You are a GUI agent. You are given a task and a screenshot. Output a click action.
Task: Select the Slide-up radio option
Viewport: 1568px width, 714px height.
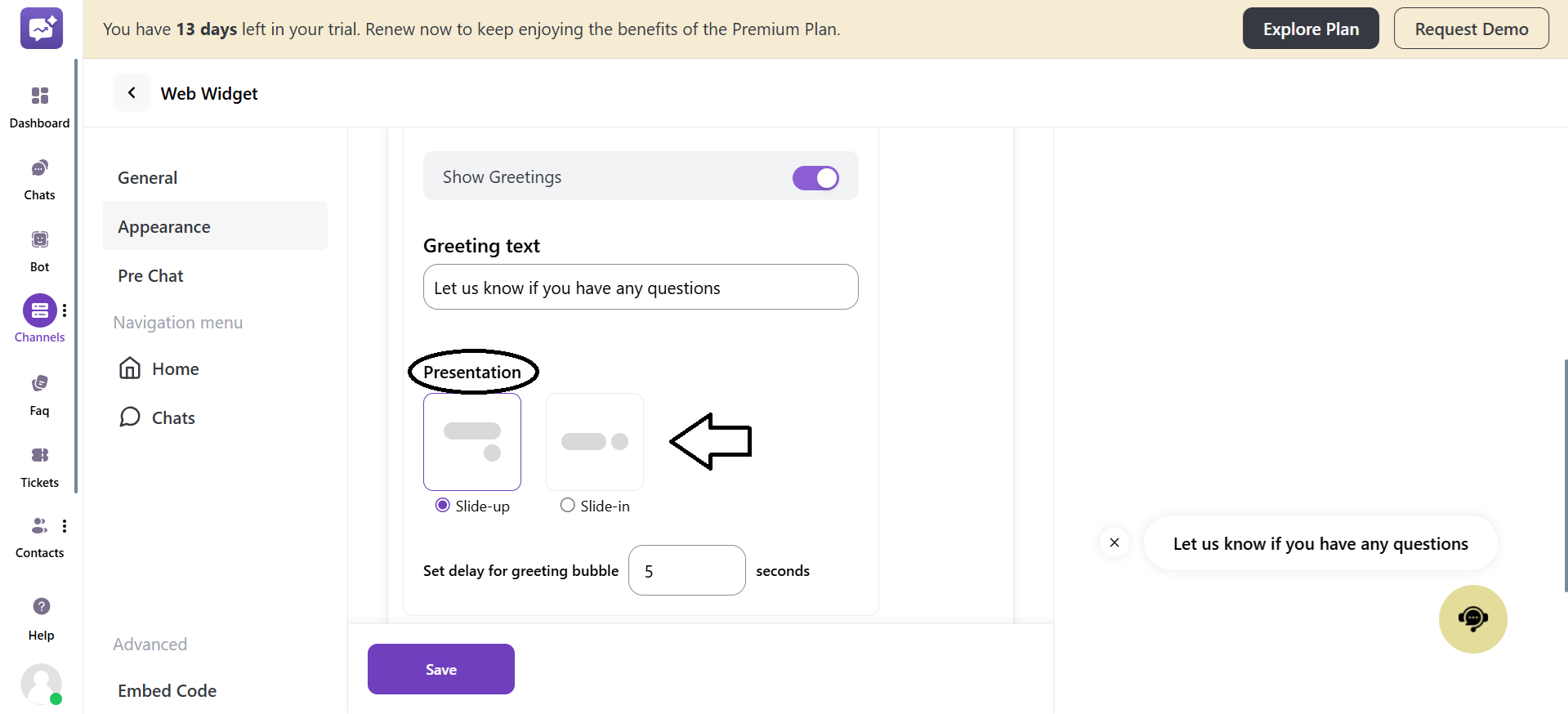(443, 505)
